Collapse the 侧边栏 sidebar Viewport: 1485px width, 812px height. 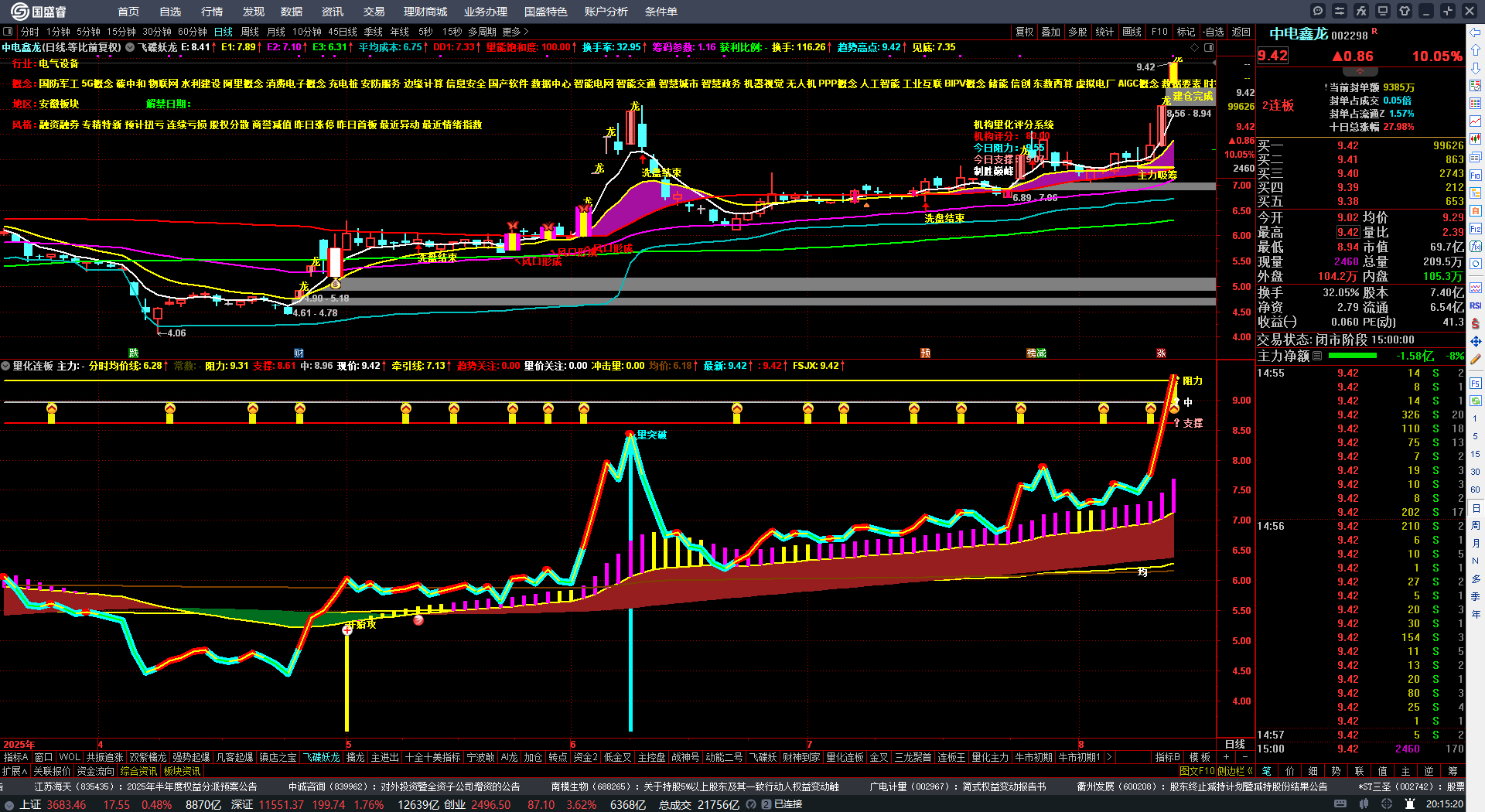point(1235,771)
